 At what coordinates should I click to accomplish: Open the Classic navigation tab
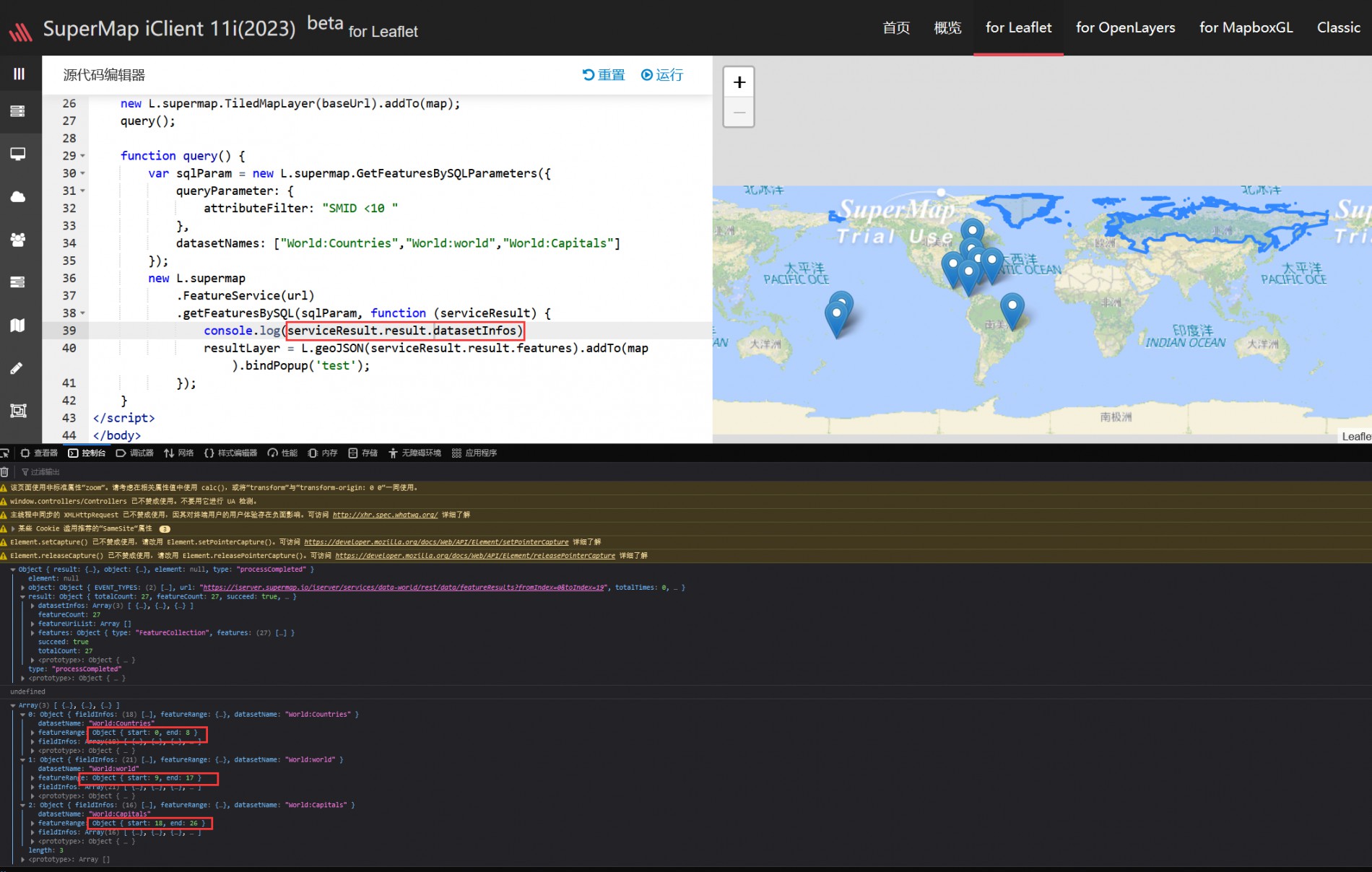tap(1338, 27)
